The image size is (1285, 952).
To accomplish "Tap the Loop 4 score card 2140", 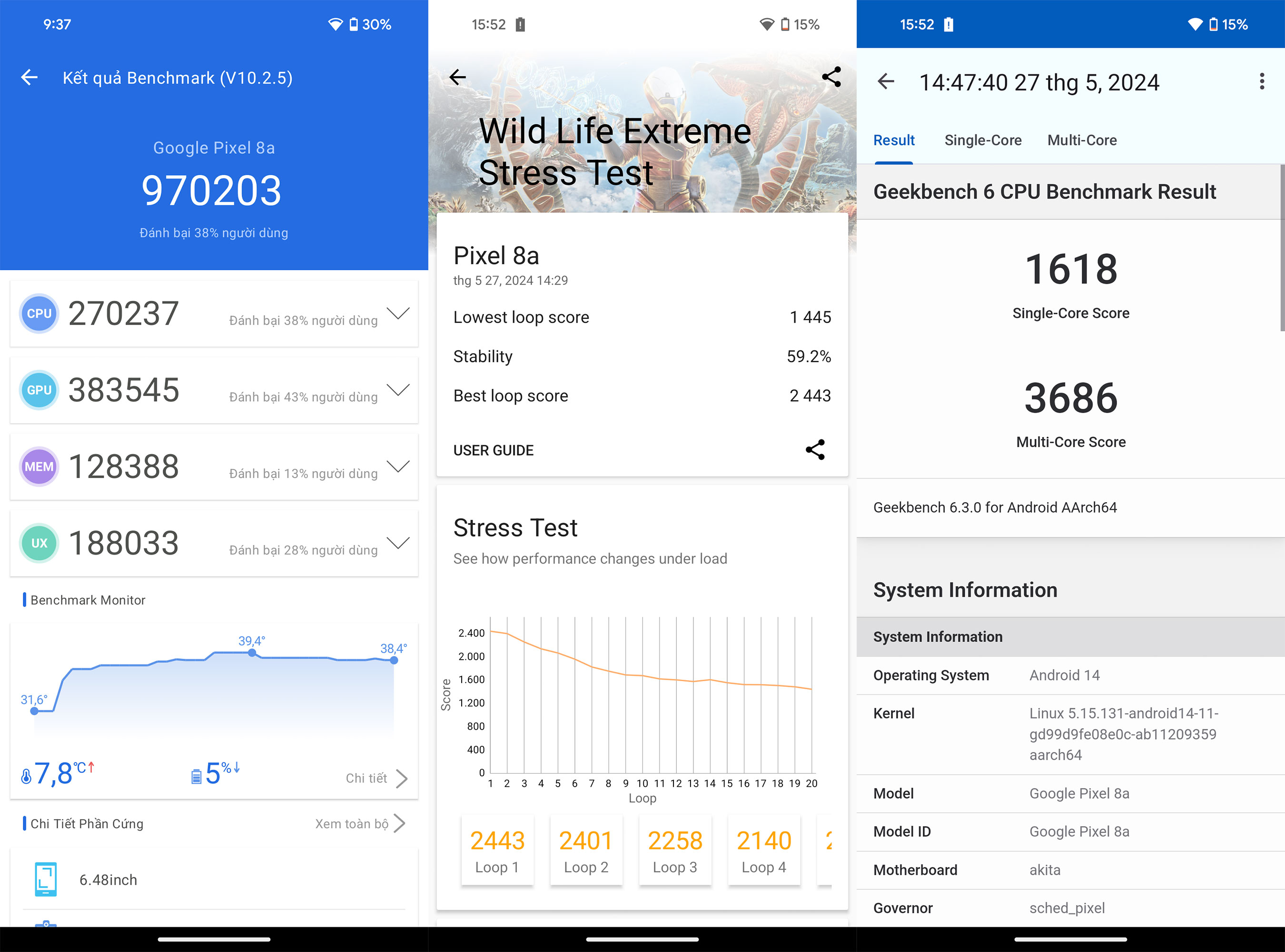I will point(763,850).
